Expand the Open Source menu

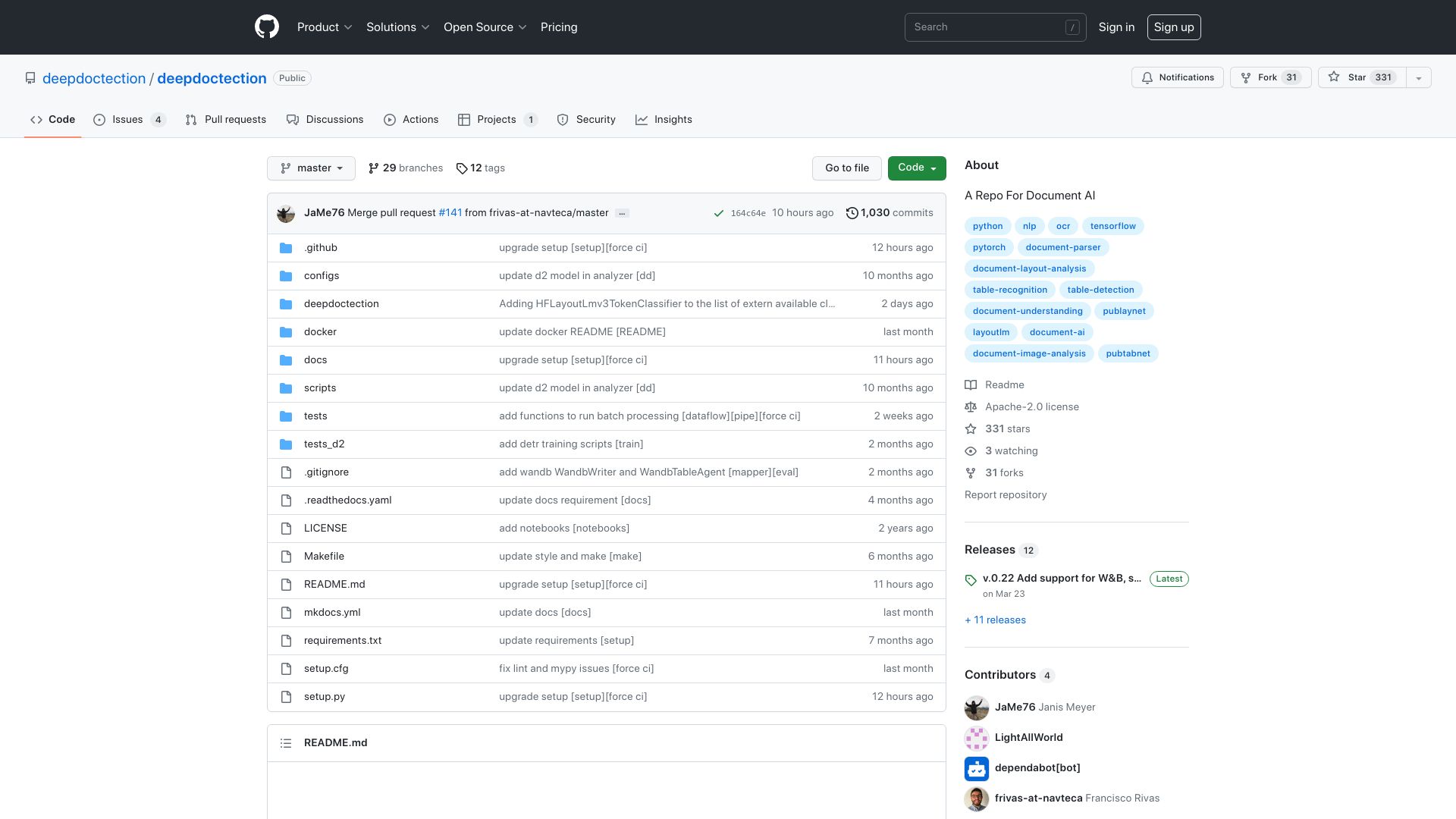(485, 27)
